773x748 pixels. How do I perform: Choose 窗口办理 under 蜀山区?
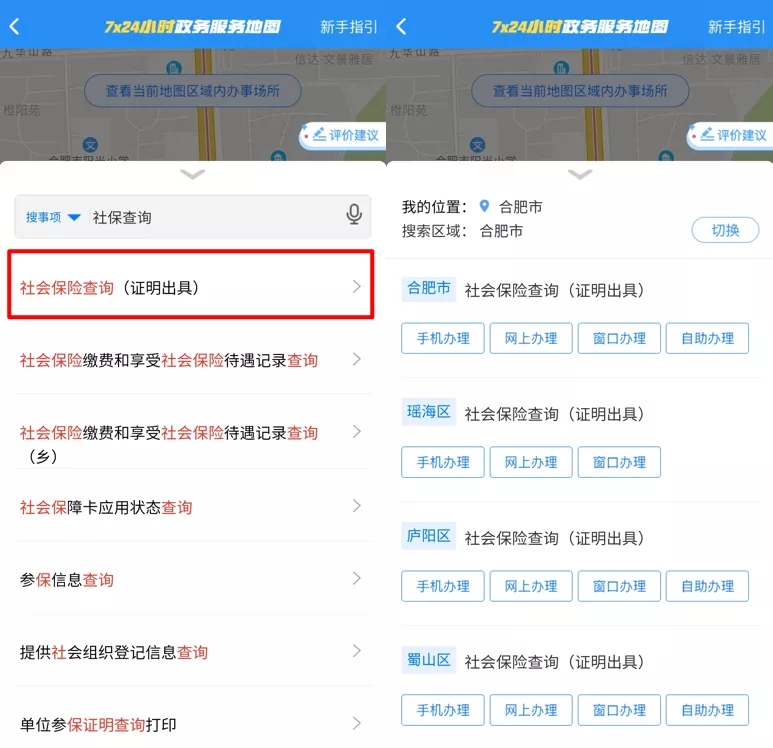click(619, 710)
